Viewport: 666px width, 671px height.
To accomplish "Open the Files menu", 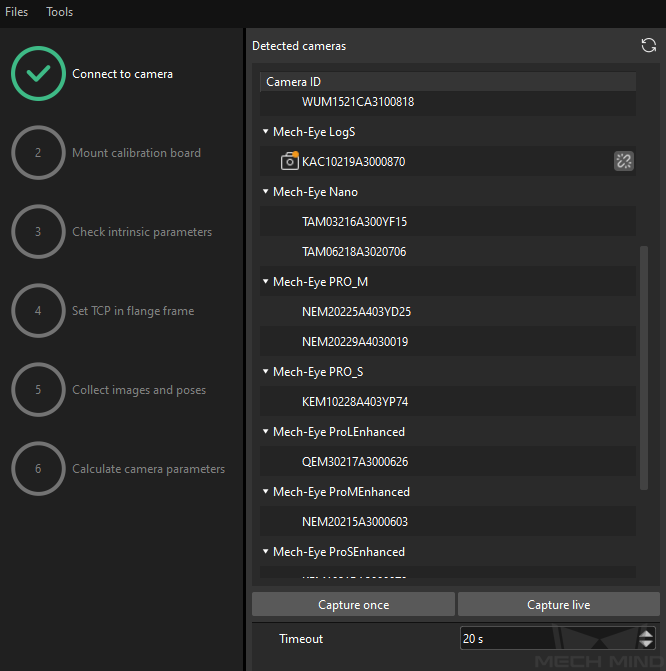I will point(16,12).
